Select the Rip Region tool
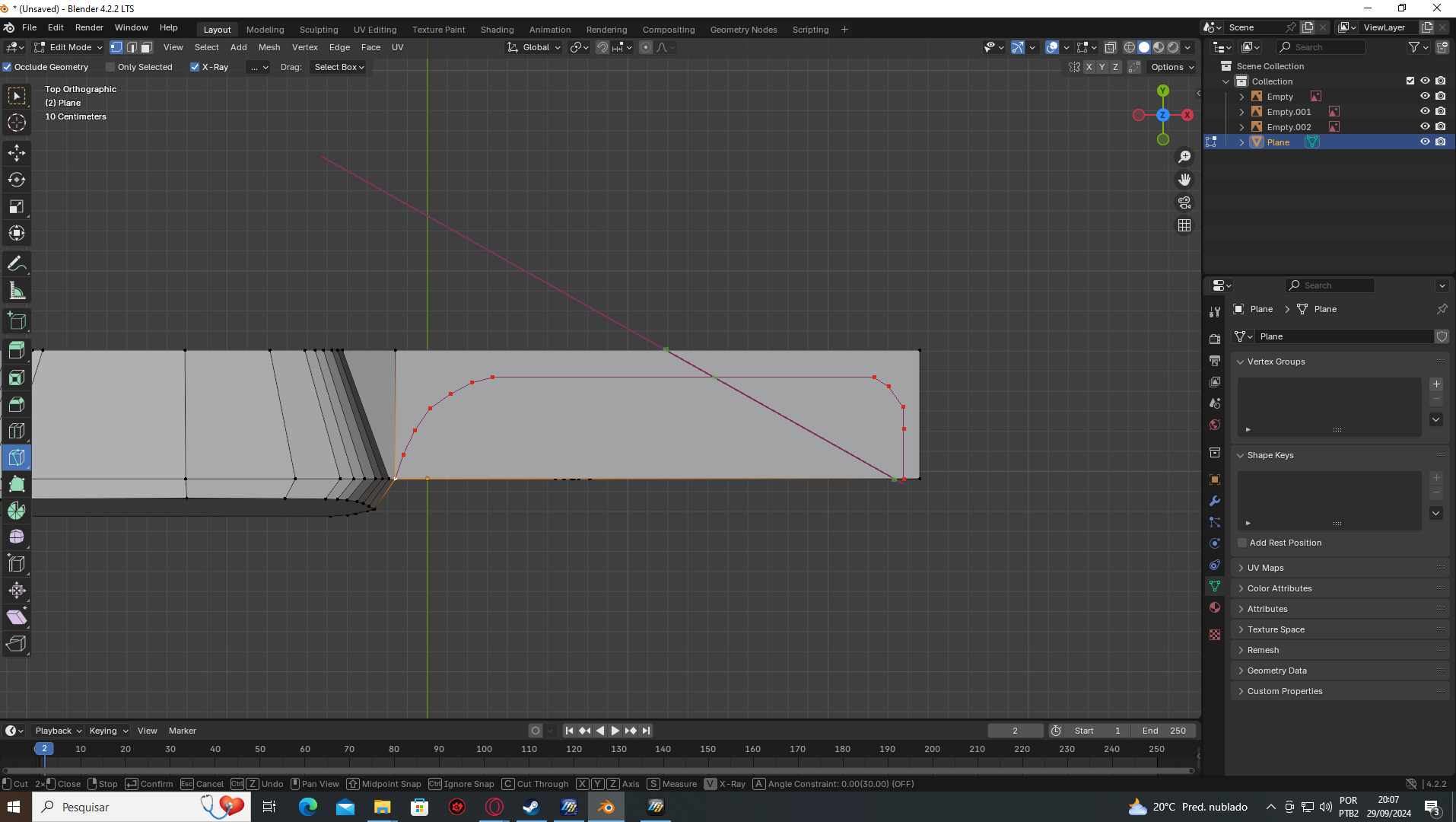The width and height of the screenshot is (1456, 822). (17, 644)
